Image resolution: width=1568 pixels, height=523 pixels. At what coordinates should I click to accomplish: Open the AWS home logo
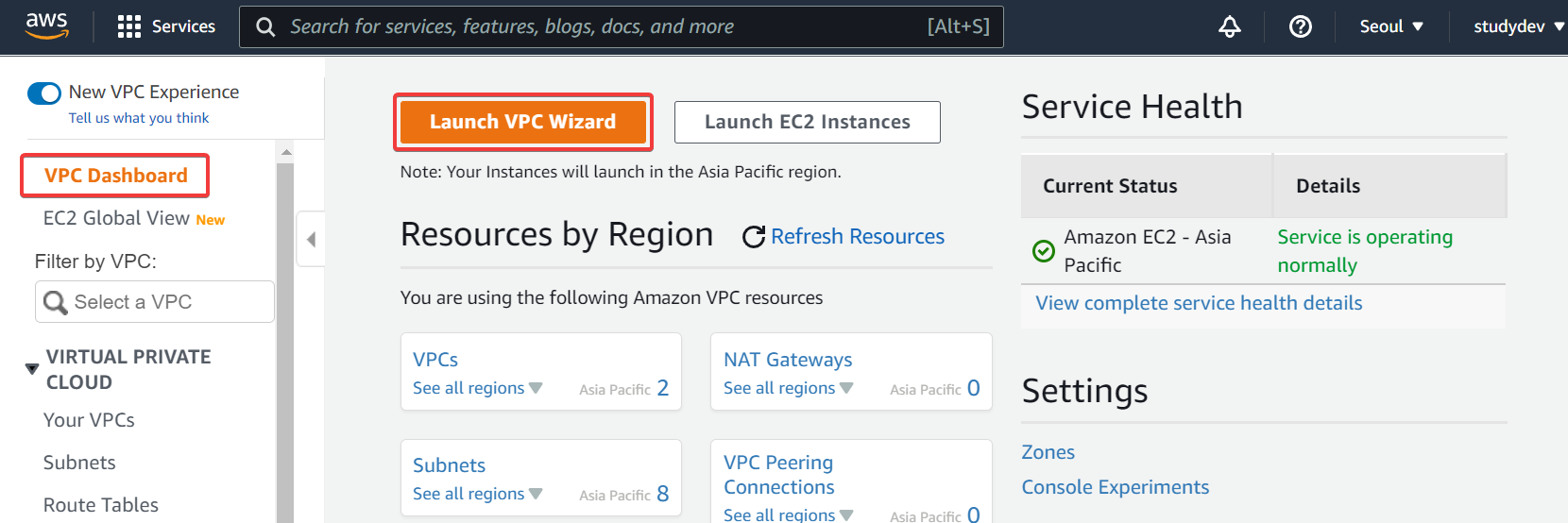pyautogui.click(x=46, y=25)
